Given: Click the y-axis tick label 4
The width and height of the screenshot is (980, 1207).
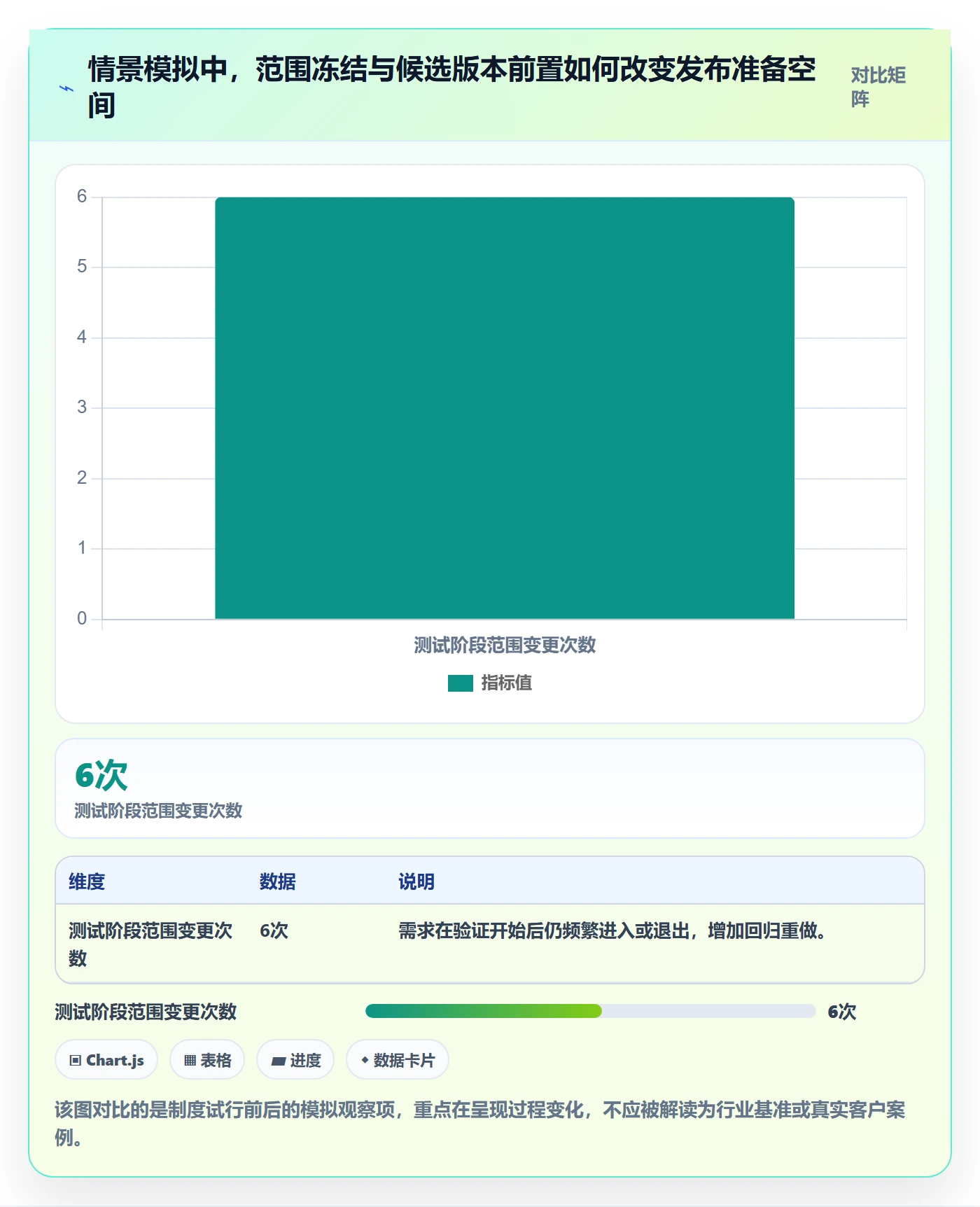Looking at the screenshot, I should pyautogui.click(x=82, y=337).
